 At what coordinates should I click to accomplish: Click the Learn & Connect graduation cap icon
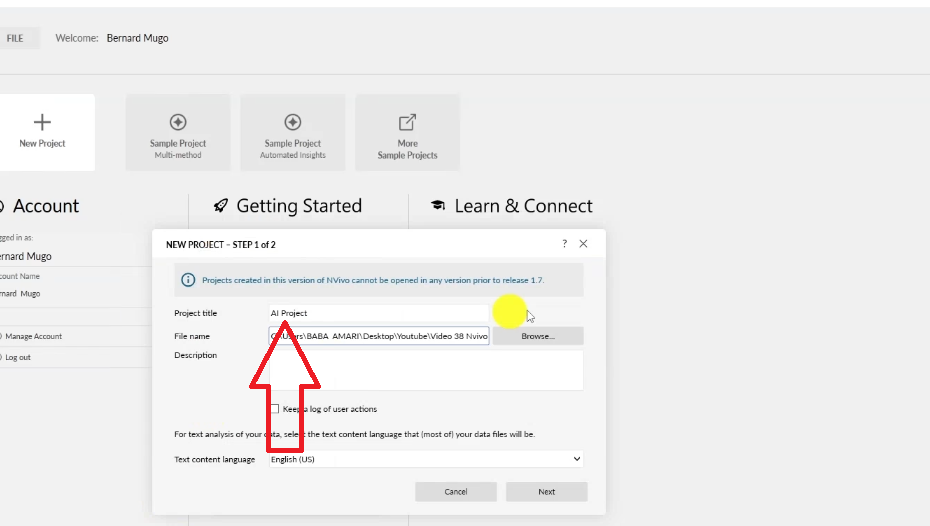click(x=438, y=206)
